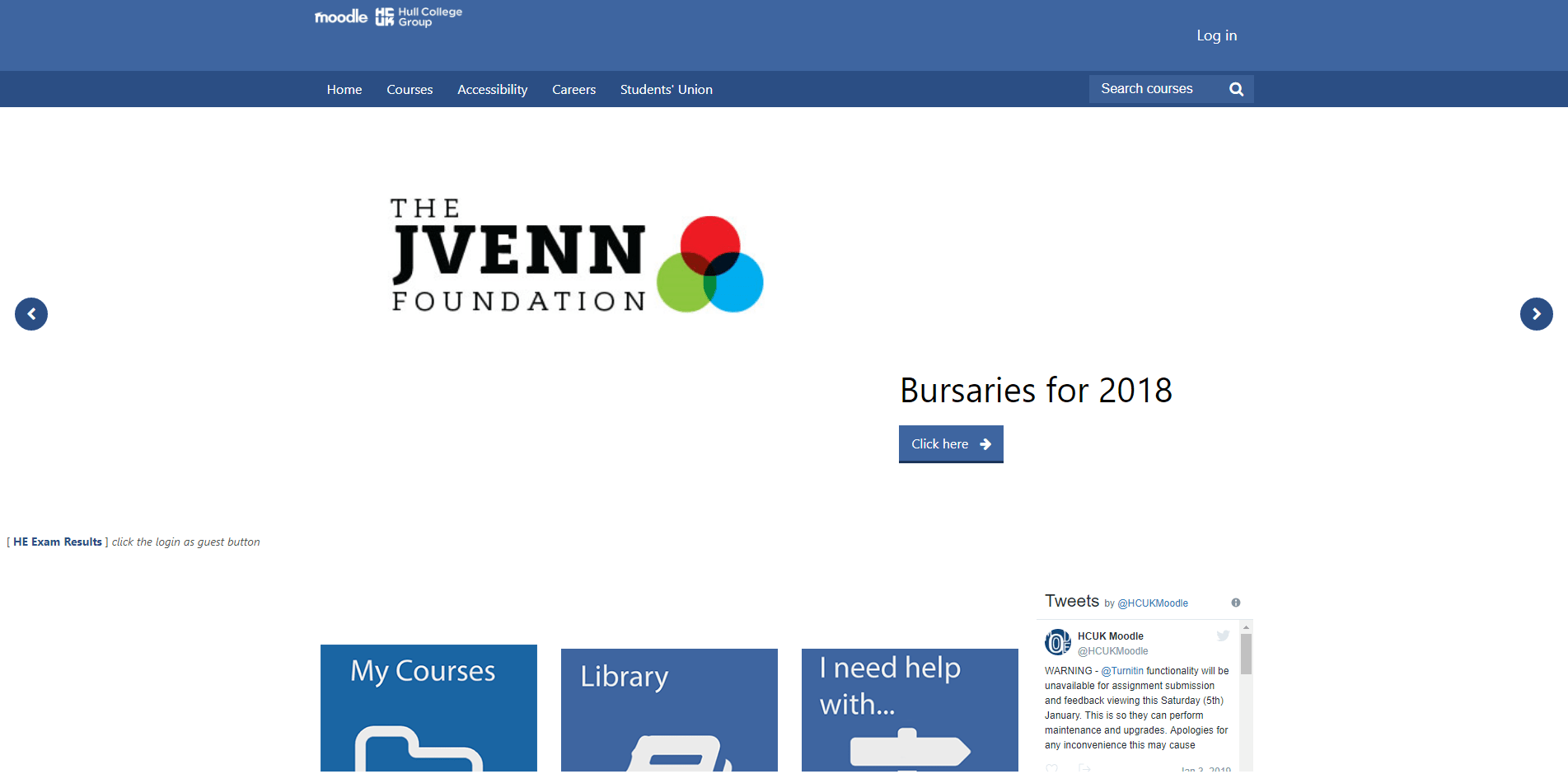
Task: Open the My Courses tile
Action: tap(428, 708)
